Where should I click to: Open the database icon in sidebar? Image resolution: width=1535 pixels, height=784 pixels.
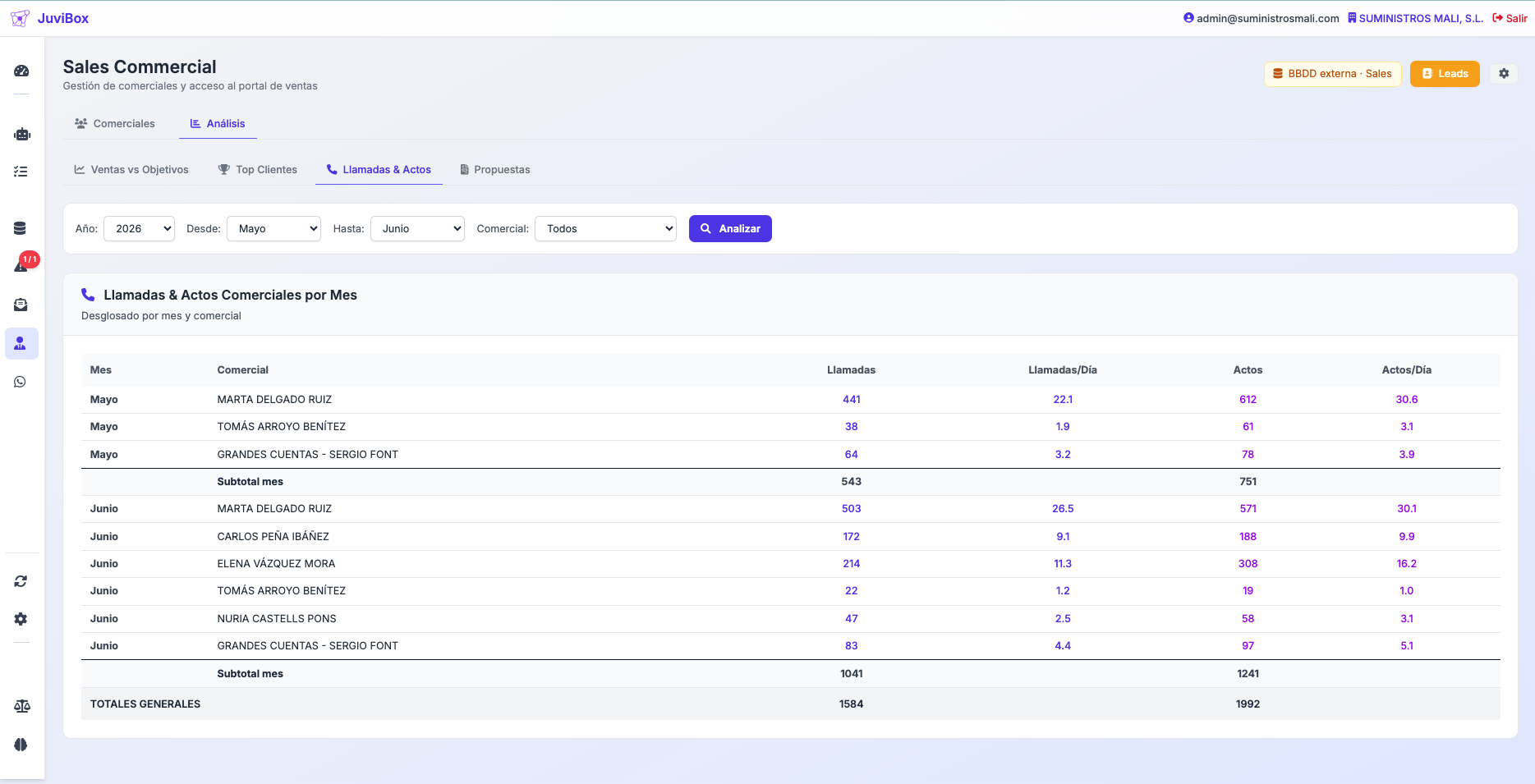[x=21, y=228]
